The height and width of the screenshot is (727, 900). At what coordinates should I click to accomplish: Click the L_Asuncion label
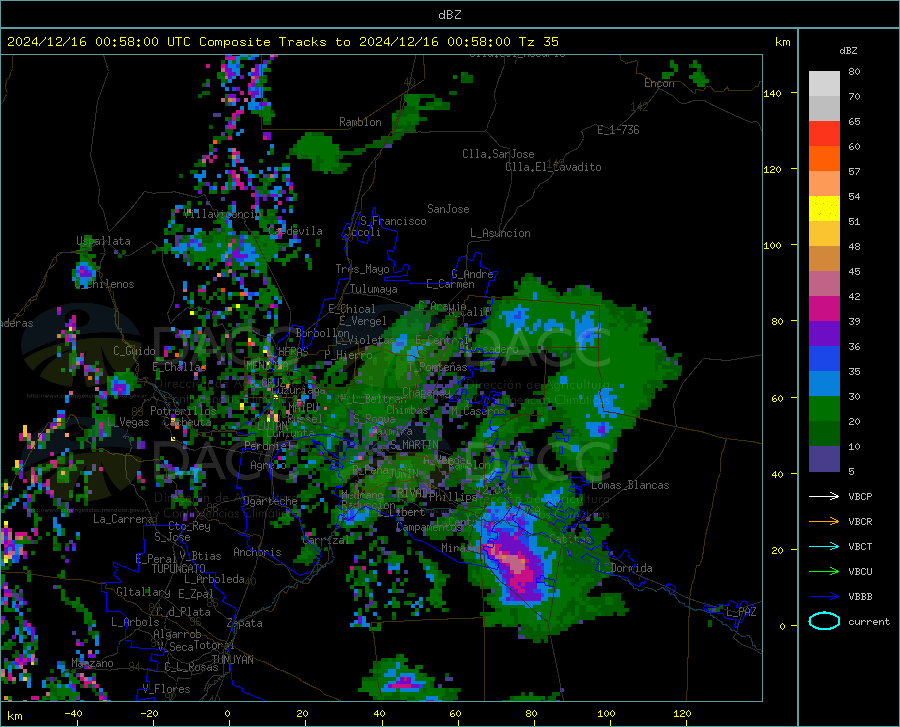pyautogui.click(x=500, y=233)
